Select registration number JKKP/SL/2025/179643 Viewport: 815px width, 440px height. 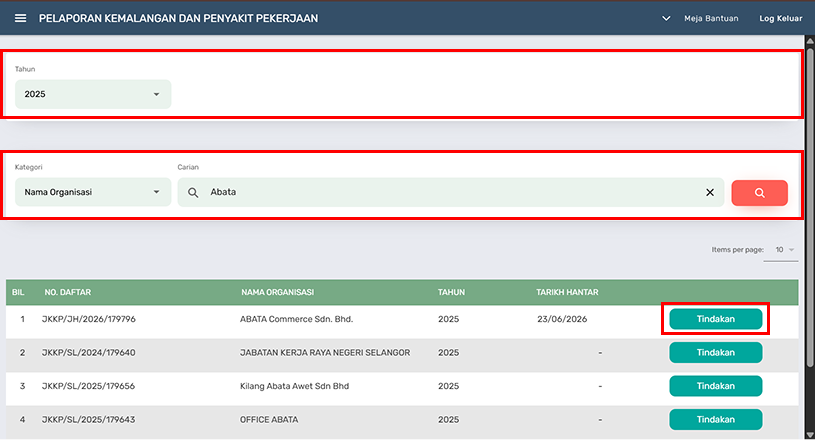point(88,420)
